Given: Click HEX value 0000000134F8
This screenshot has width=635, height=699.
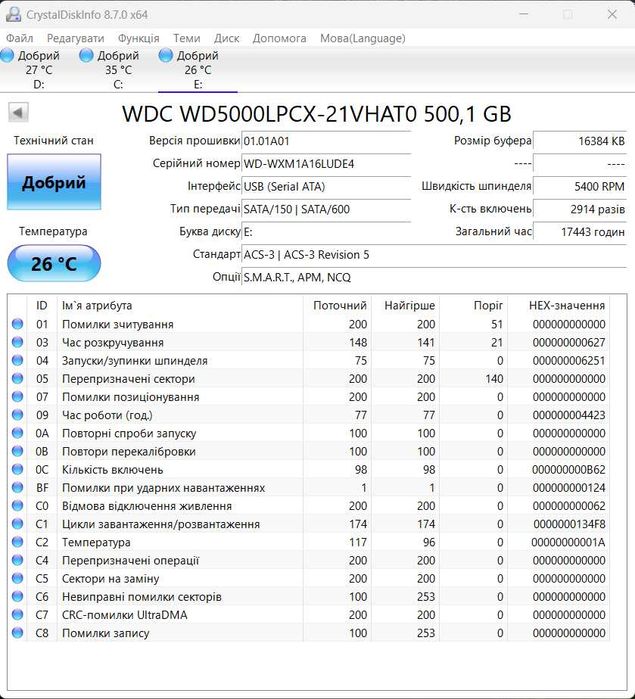Looking at the screenshot, I should click(569, 524).
